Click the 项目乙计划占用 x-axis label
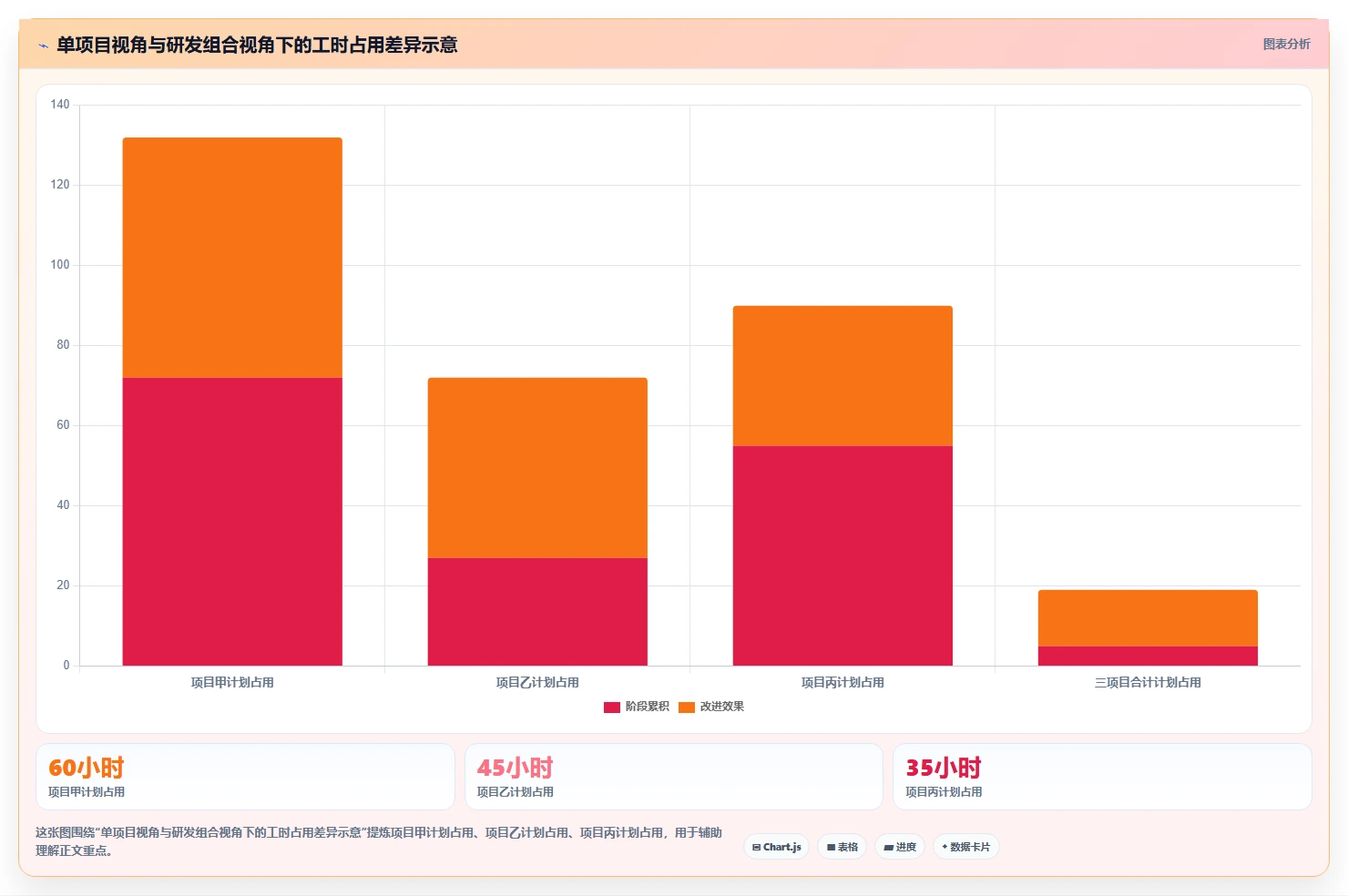 click(x=537, y=683)
